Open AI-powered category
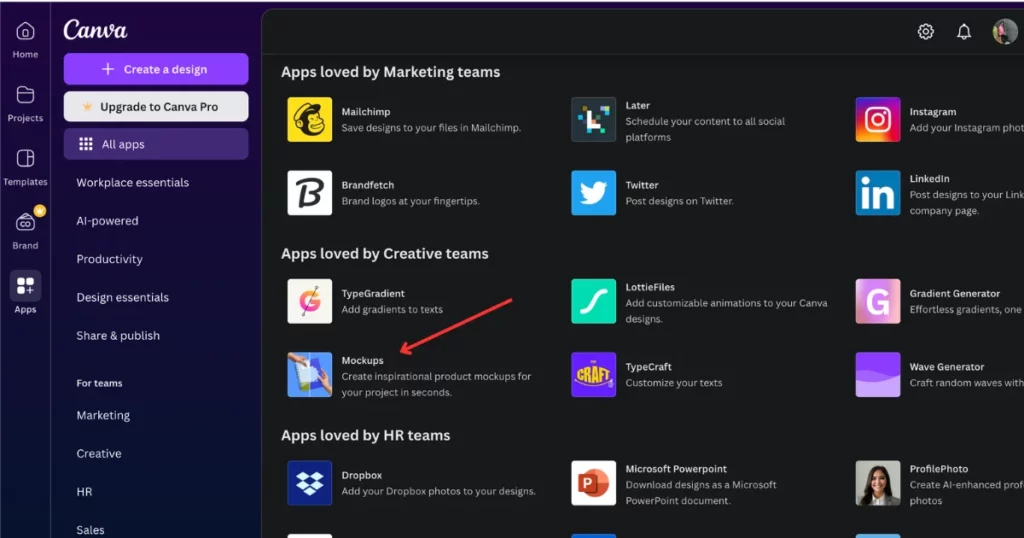 coord(107,221)
